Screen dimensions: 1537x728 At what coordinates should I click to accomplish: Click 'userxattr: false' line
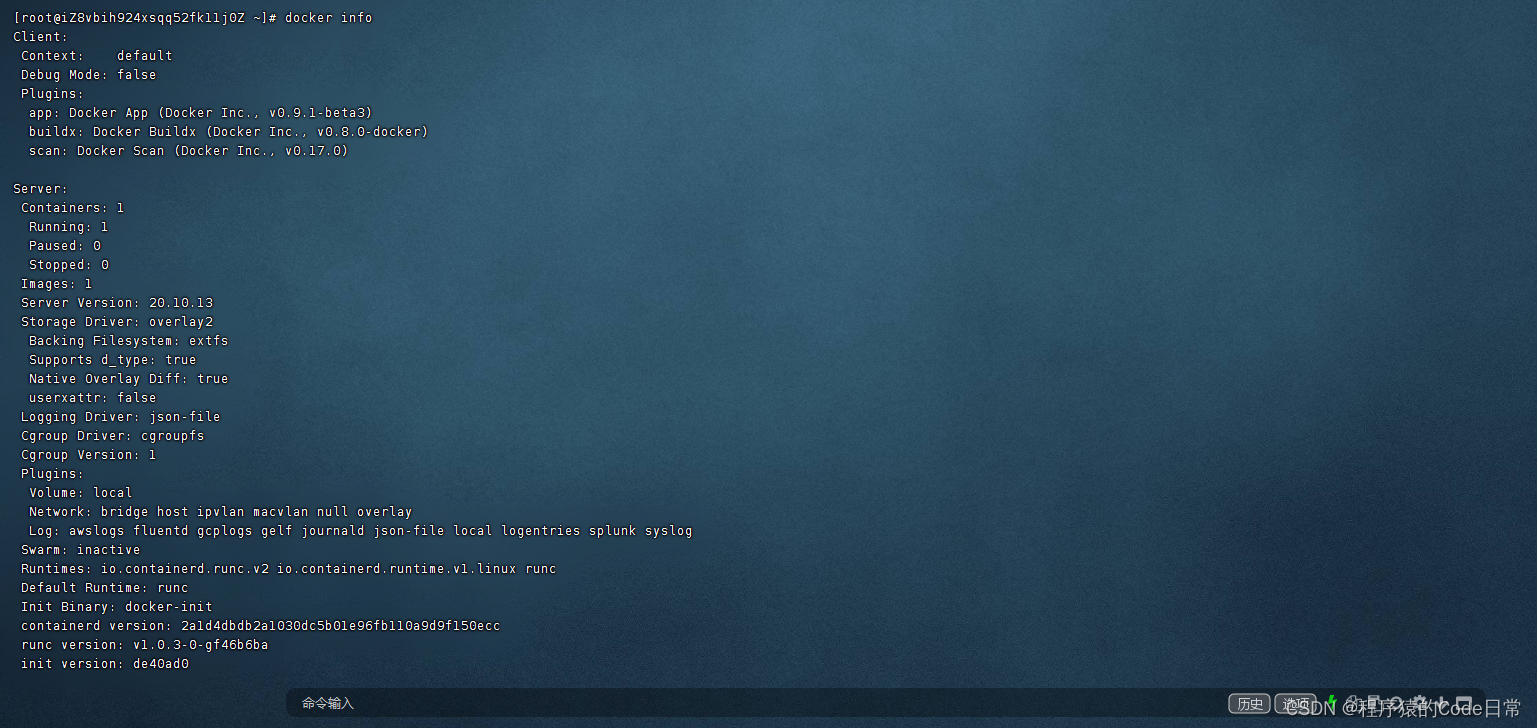pos(93,398)
